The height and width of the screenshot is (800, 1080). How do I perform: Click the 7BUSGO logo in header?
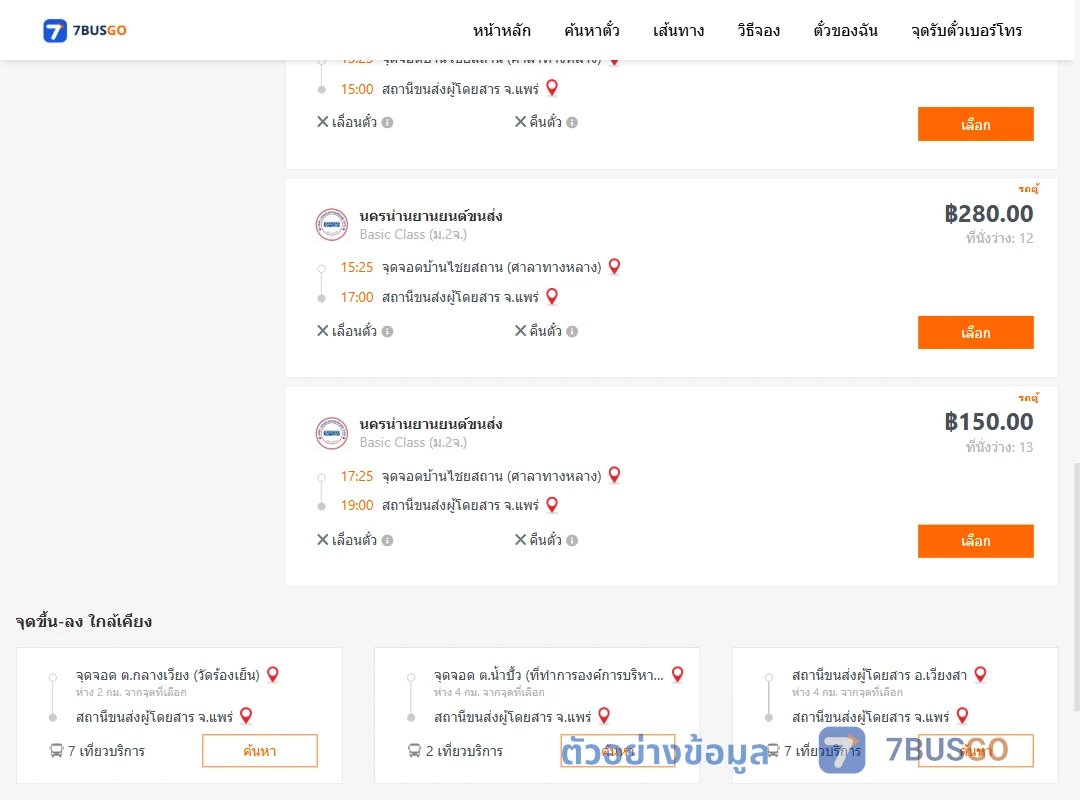coord(85,30)
